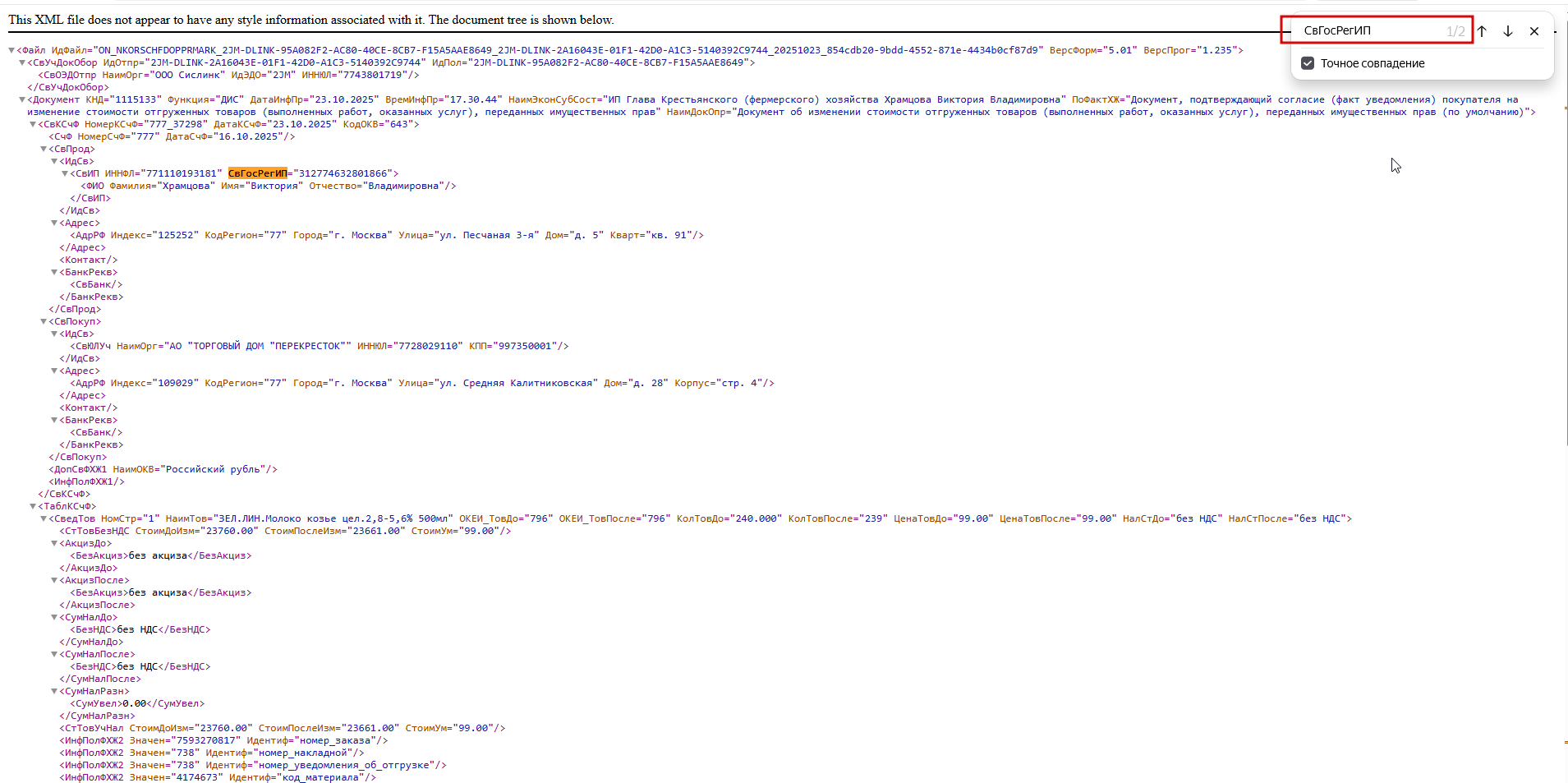Collapse the БанкРекв node under СвПрод
Viewport: 1568px width, 783px height.
coord(54,272)
